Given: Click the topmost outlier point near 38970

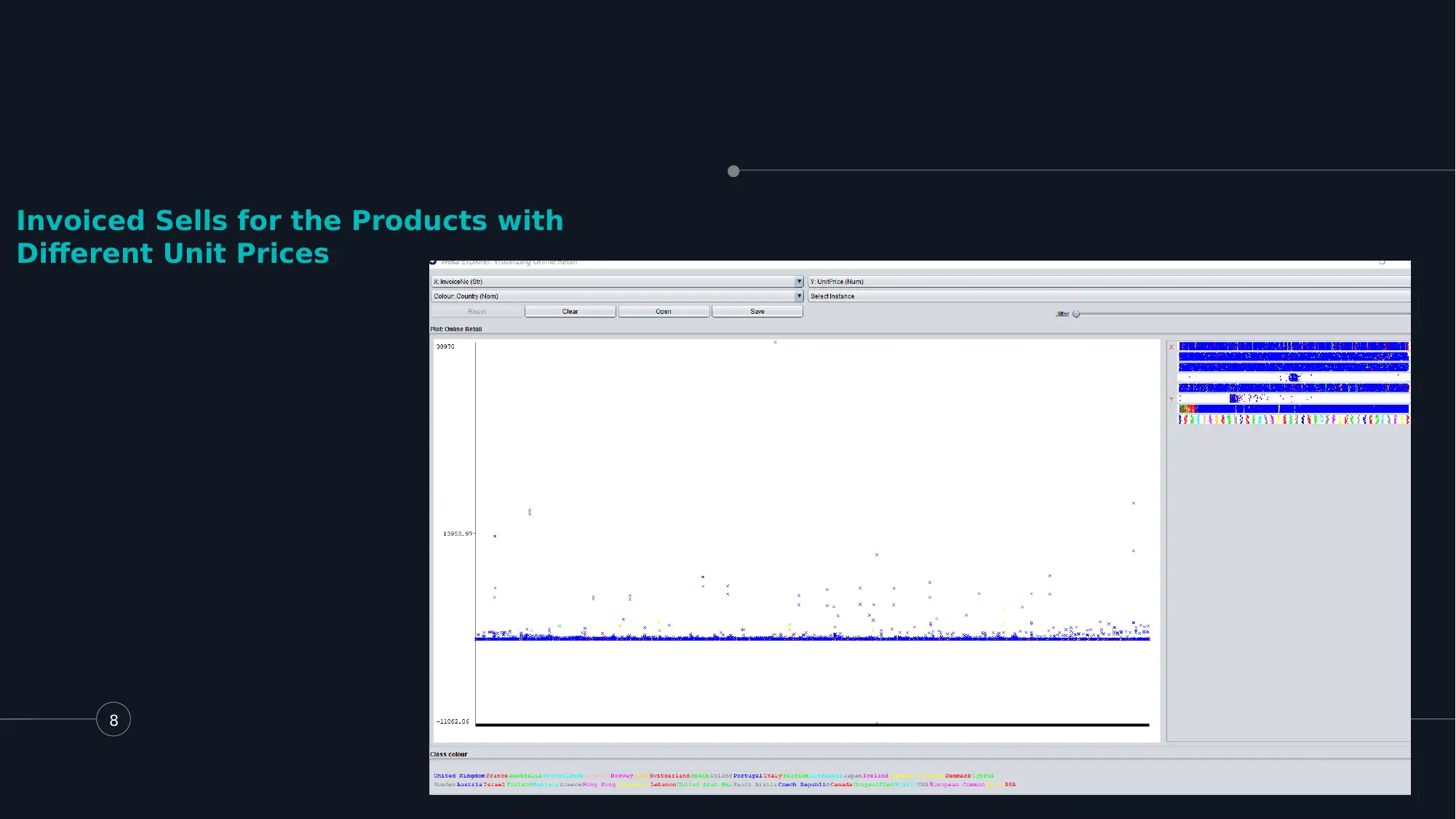Looking at the screenshot, I should pos(775,342).
